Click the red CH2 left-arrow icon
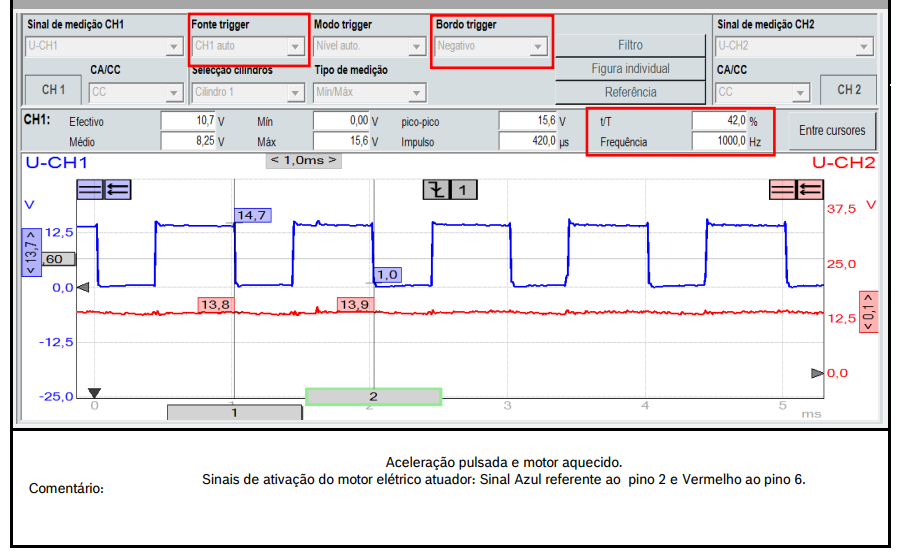The width and height of the screenshot is (897, 555). (809, 189)
